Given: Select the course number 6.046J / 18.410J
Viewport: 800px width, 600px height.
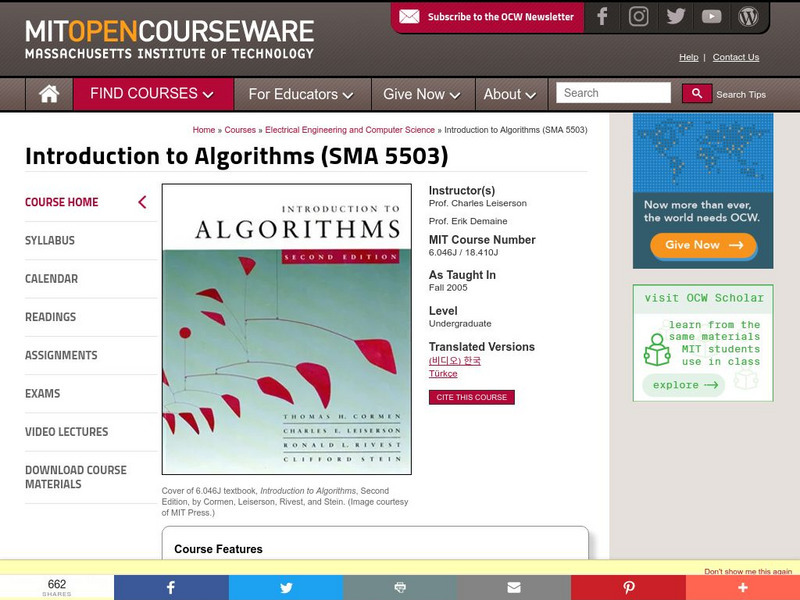Looking at the screenshot, I should point(463,253).
